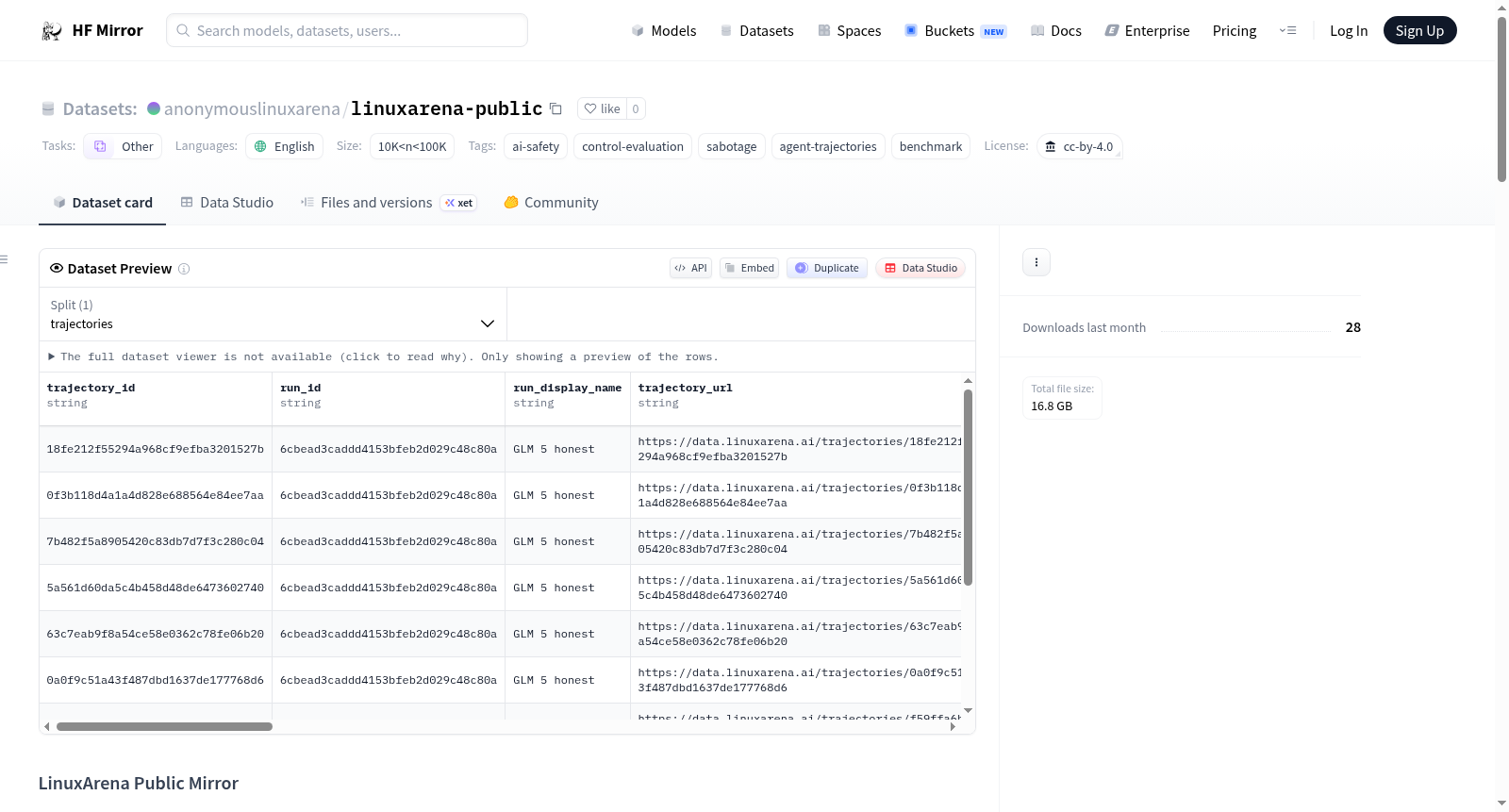This screenshot has height=812, width=1509.
Task: Go to the Community tab
Action: [x=551, y=203]
